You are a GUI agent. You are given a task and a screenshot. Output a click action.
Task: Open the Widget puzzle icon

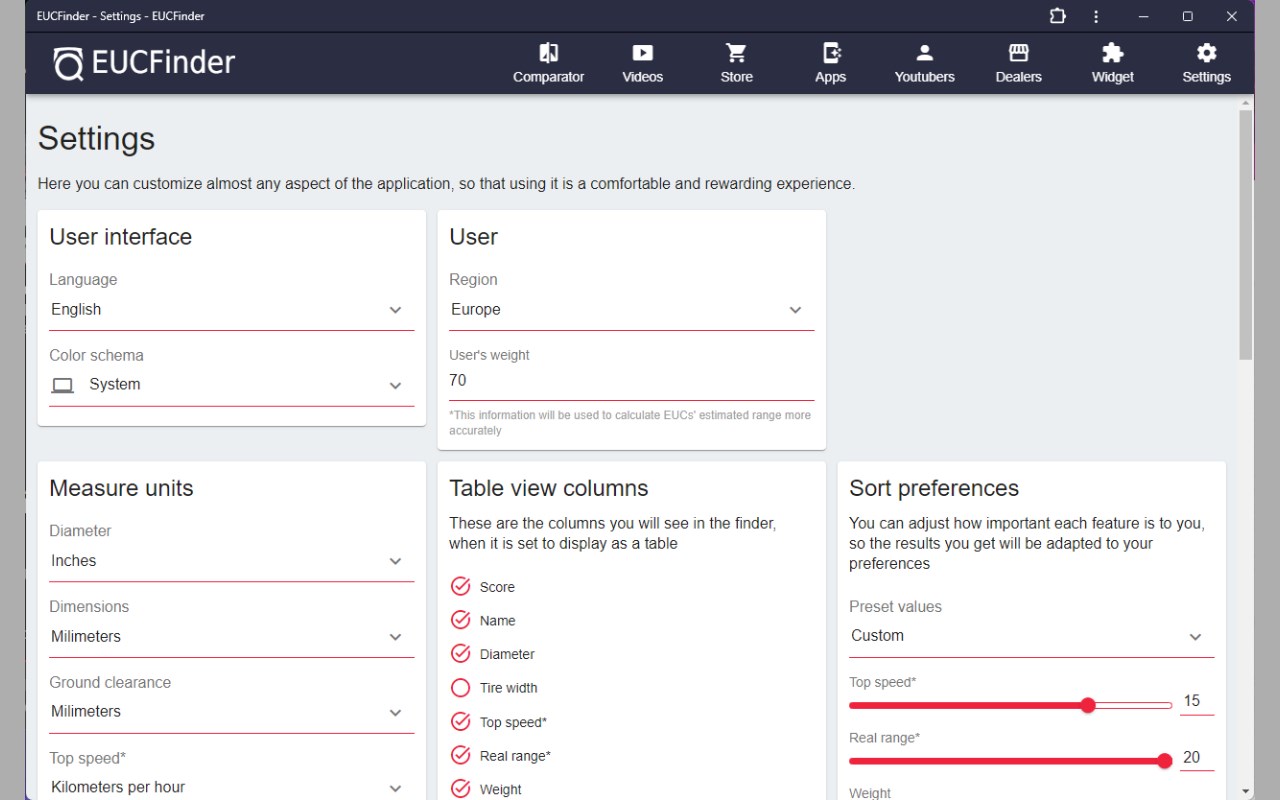(x=1112, y=53)
